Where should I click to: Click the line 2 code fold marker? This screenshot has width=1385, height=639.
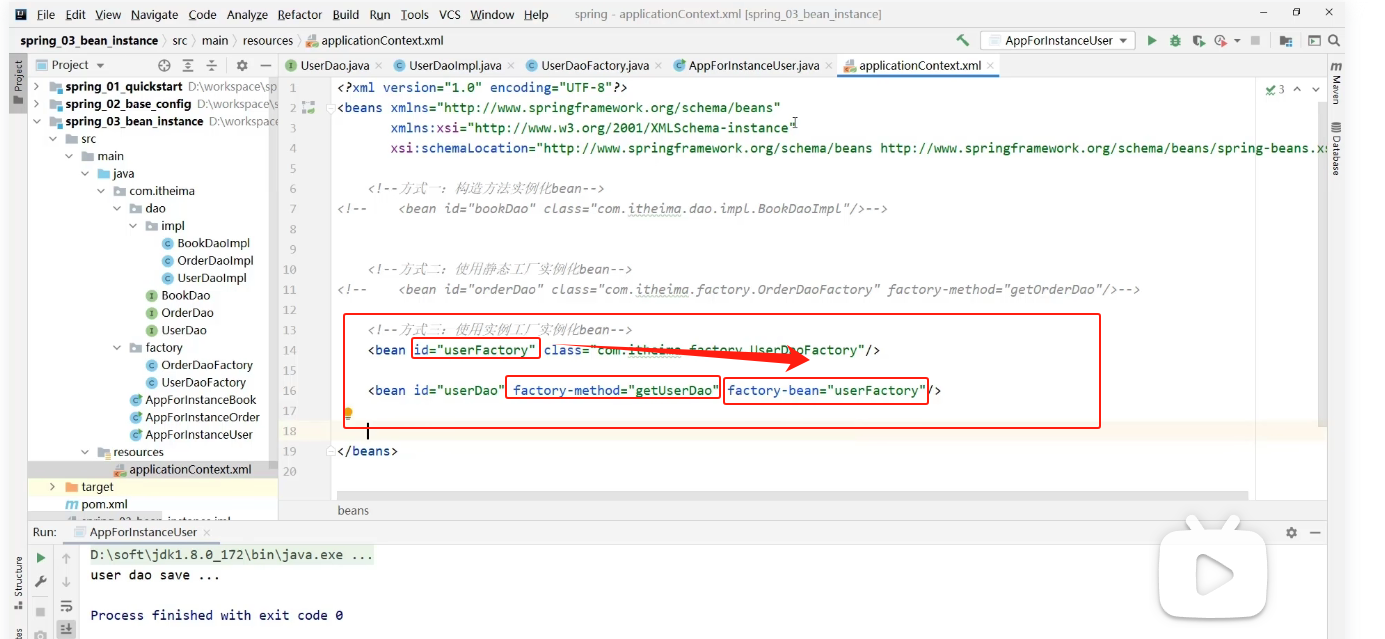point(332,108)
